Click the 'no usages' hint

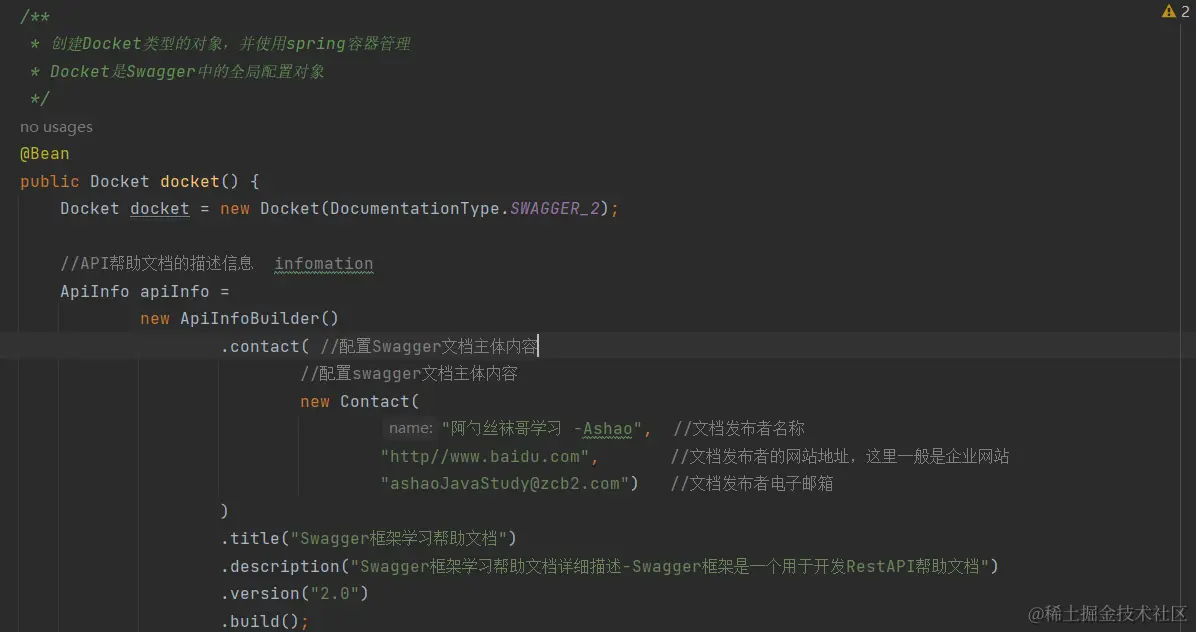click(56, 127)
